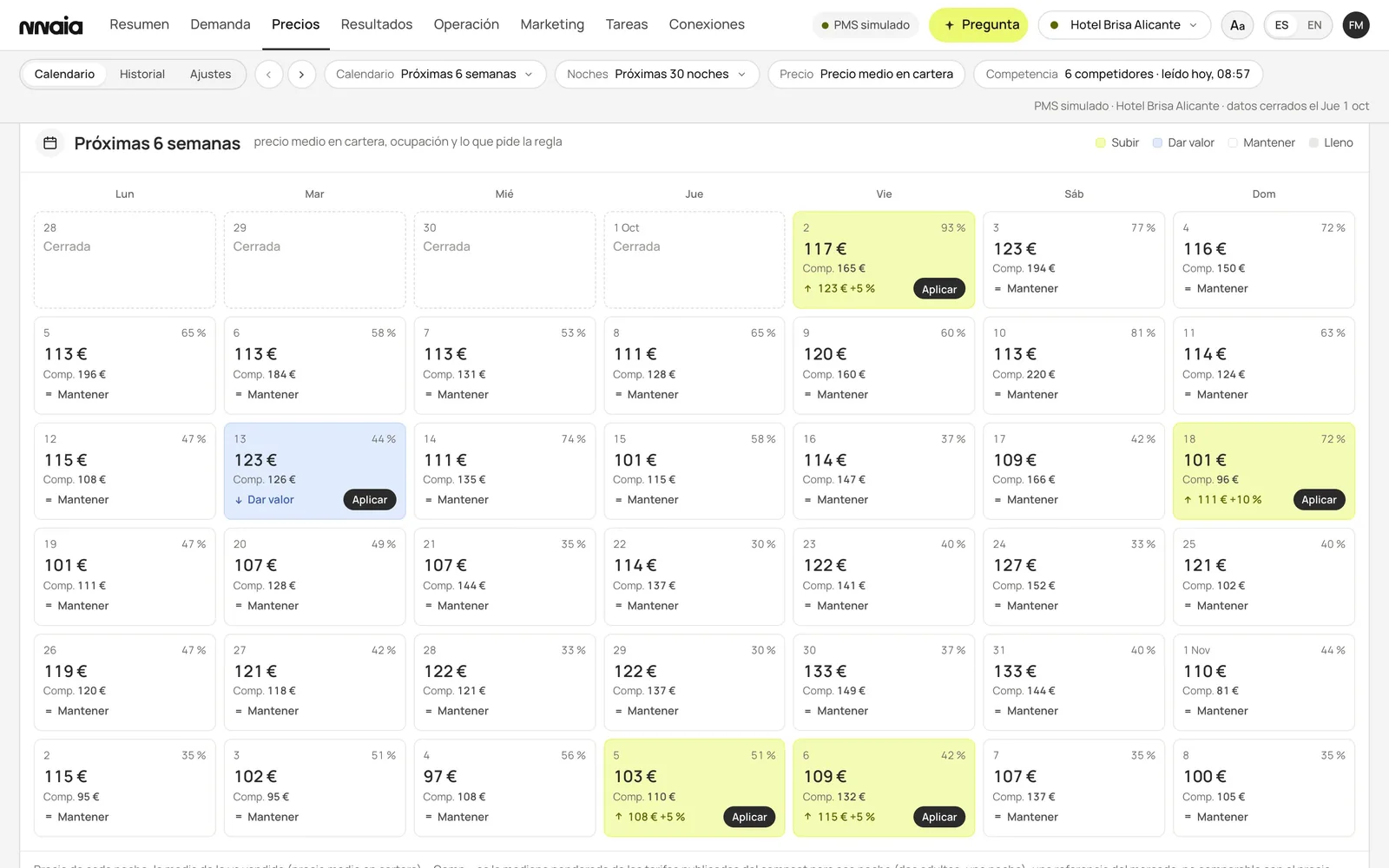This screenshot has width=1389, height=868.
Task: Click the up-arrow suggestion 123 € +5 % on day 2
Action: 839,288
